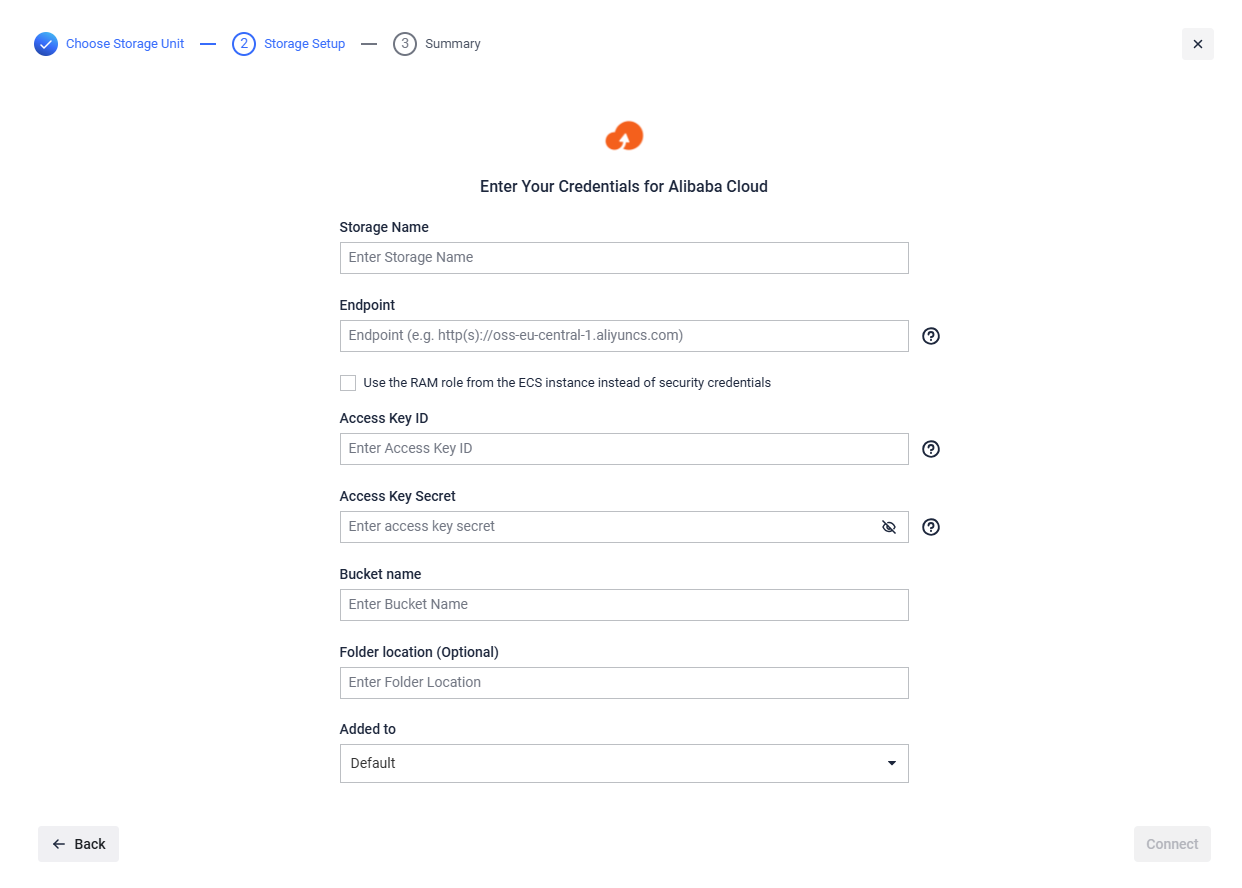Click the Access Key Secret help icon
The height and width of the screenshot is (888, 1242).
tap(931, 527)
